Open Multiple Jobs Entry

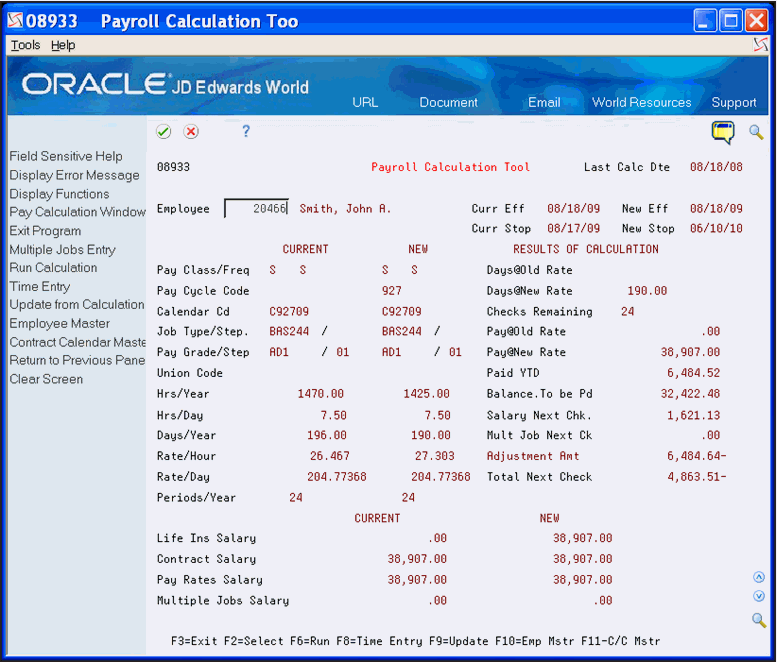62,250
